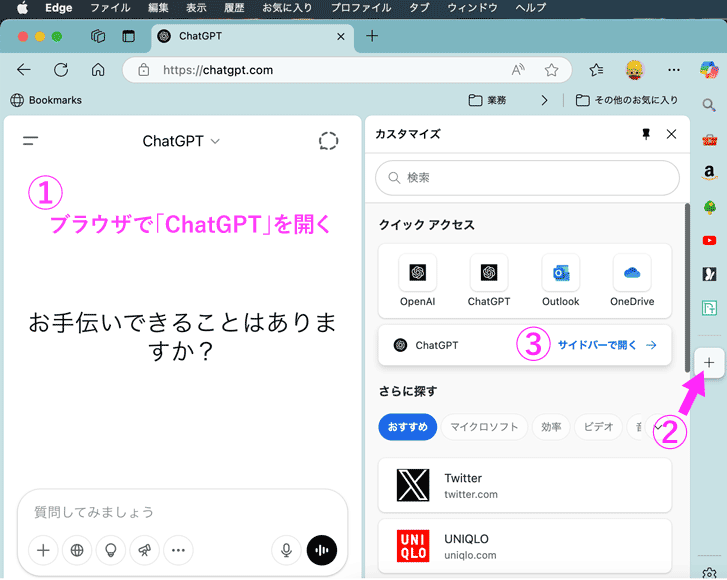Screen dimensions: 727x580
Task: Click the site info lock icon
Action: pyautogui.click(x=144, y=70)
